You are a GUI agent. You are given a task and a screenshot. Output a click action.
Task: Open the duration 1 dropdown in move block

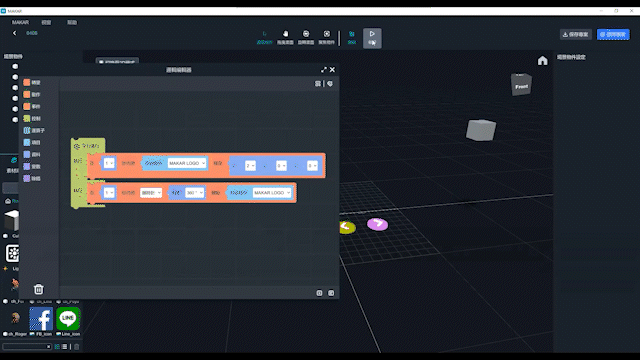(109, 163)
